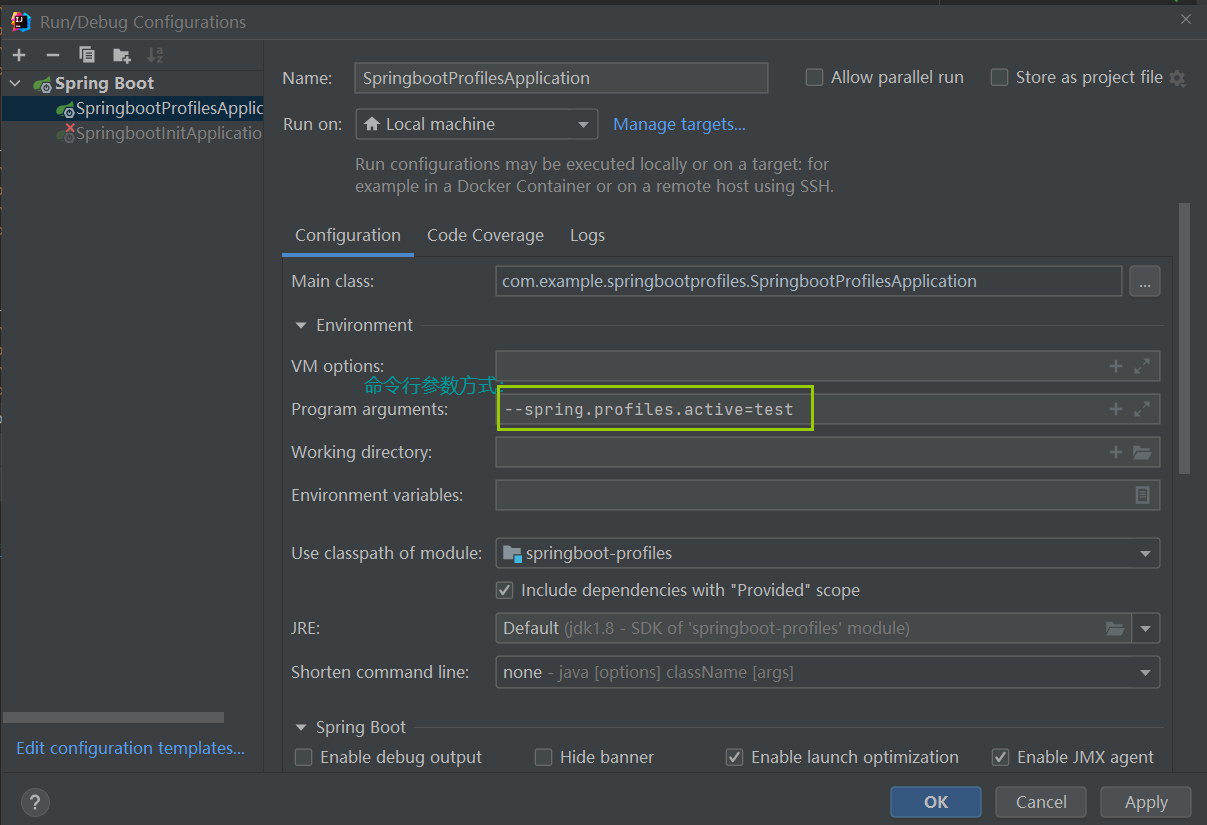Collapse the Spring Boot tree node

tap(15, 84)
